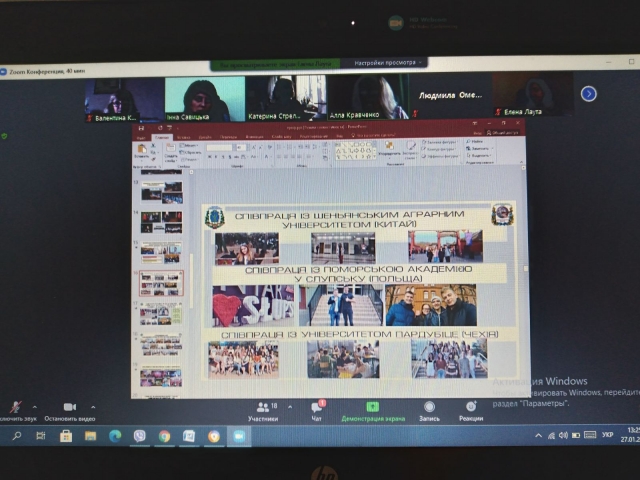The image size is (640, 480).
Task: Open Microsoft Edge from taskbar
Action: point(115,436)
